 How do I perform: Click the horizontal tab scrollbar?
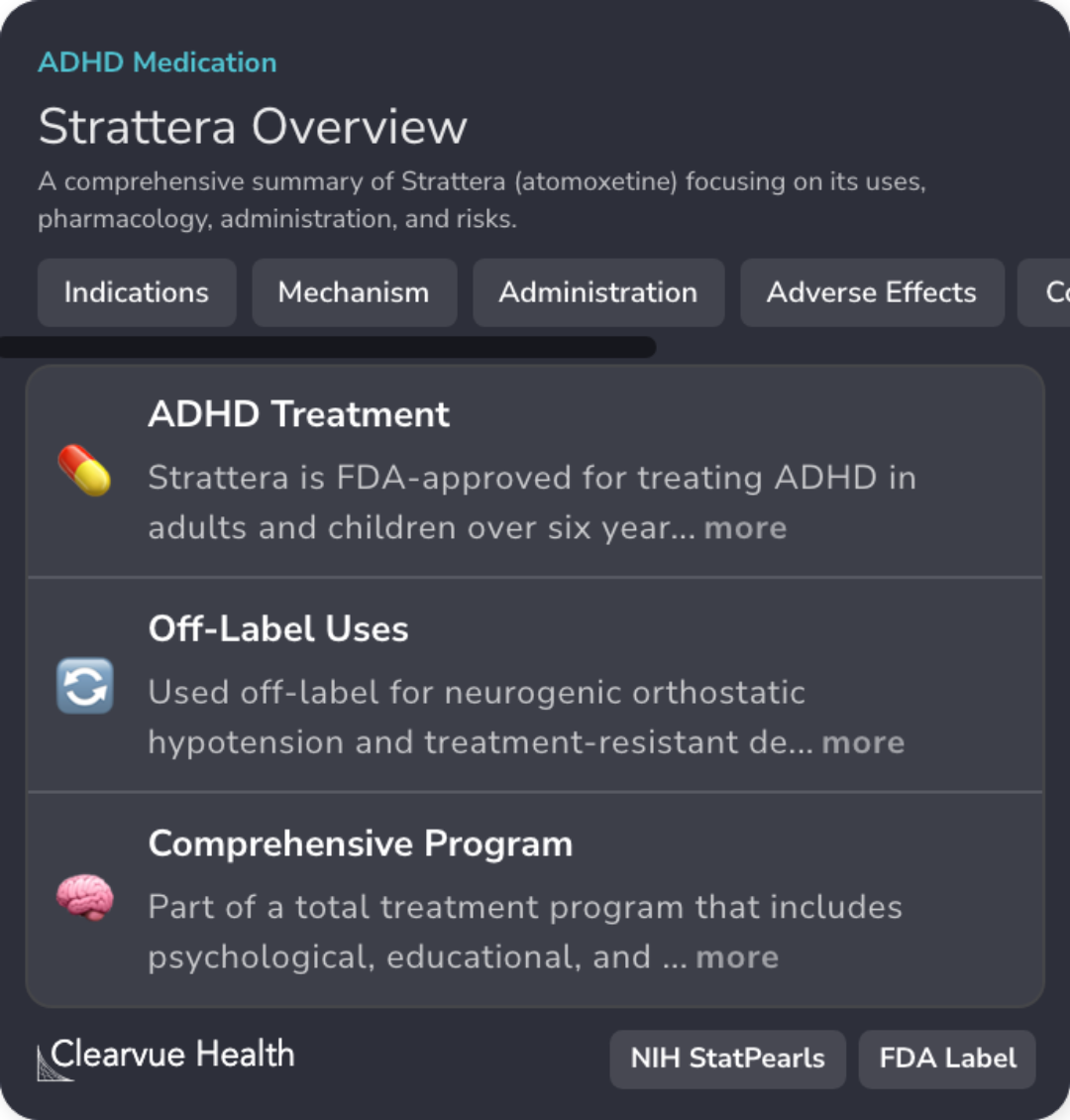click(x=327, y=347)
